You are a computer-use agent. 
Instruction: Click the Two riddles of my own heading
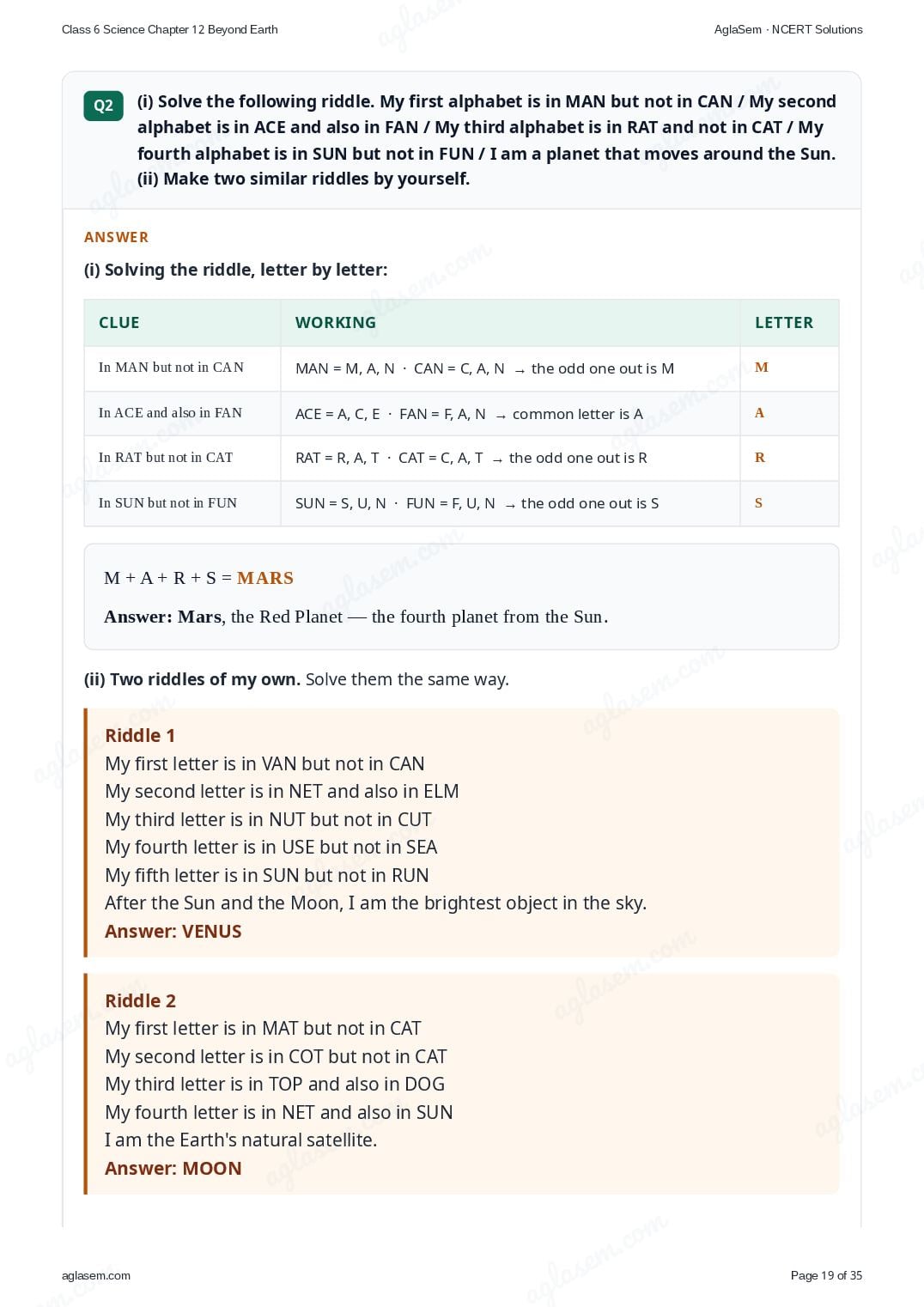[192, 679]
